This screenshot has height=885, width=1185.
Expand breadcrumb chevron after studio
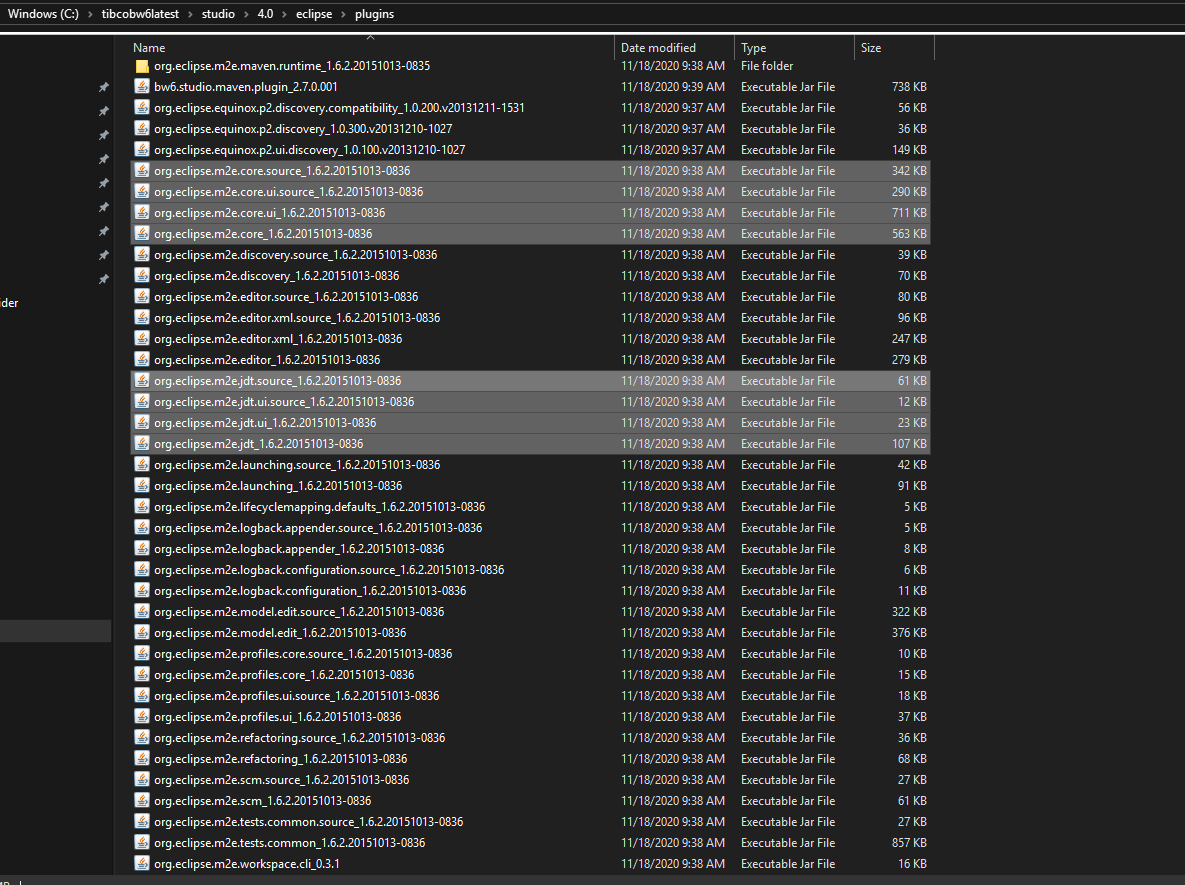[246, 14]
